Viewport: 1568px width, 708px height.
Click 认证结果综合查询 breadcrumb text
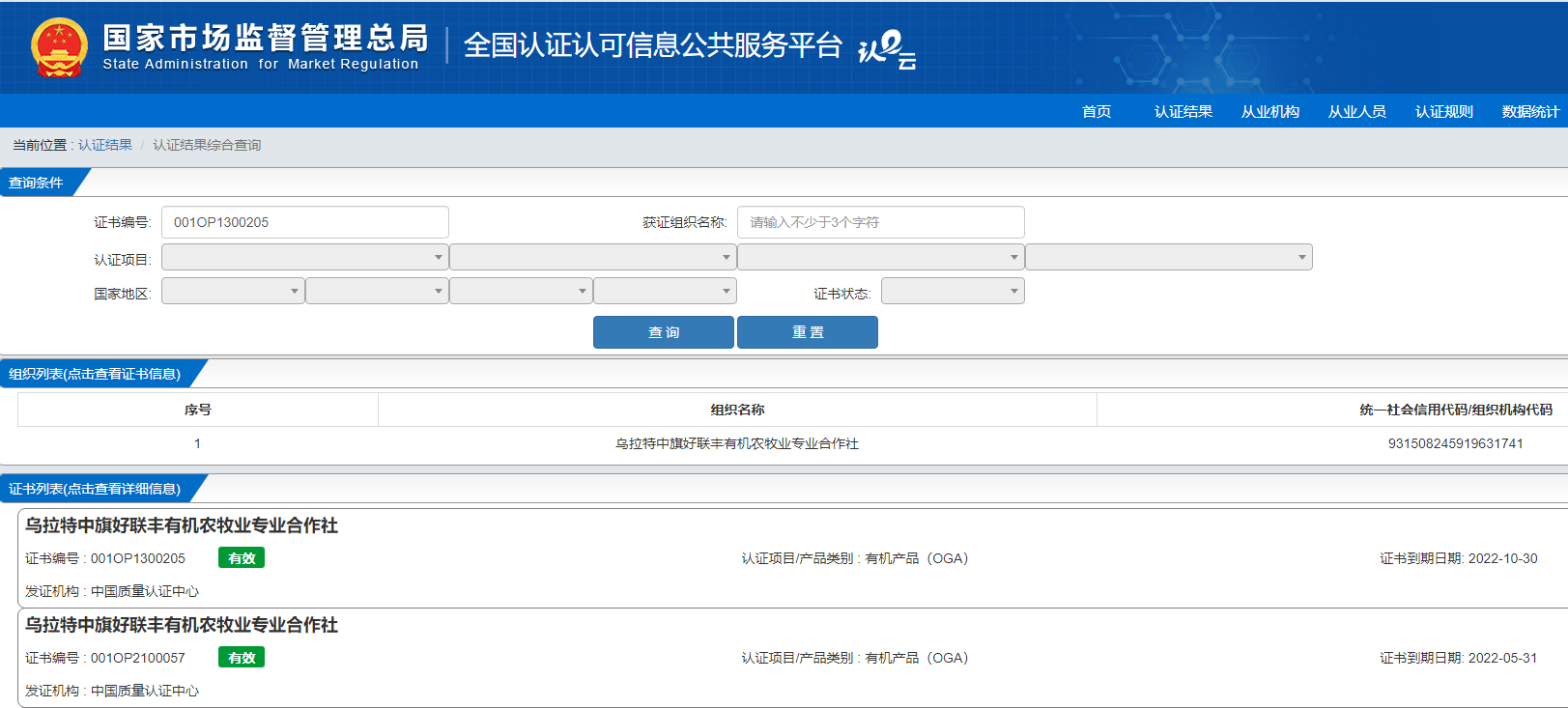click(x=207, y=145)
